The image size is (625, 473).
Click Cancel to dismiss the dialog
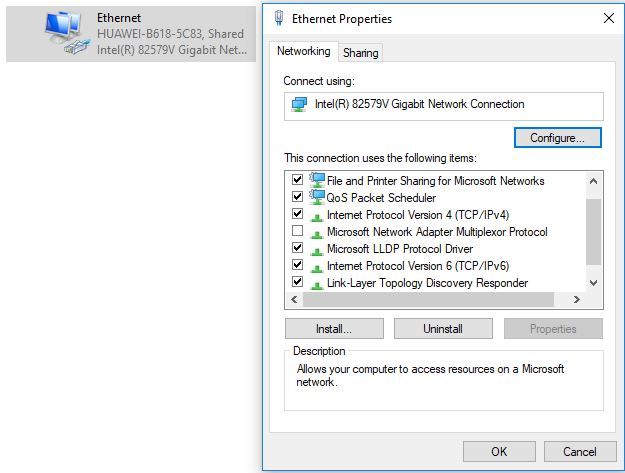point(580,451)
